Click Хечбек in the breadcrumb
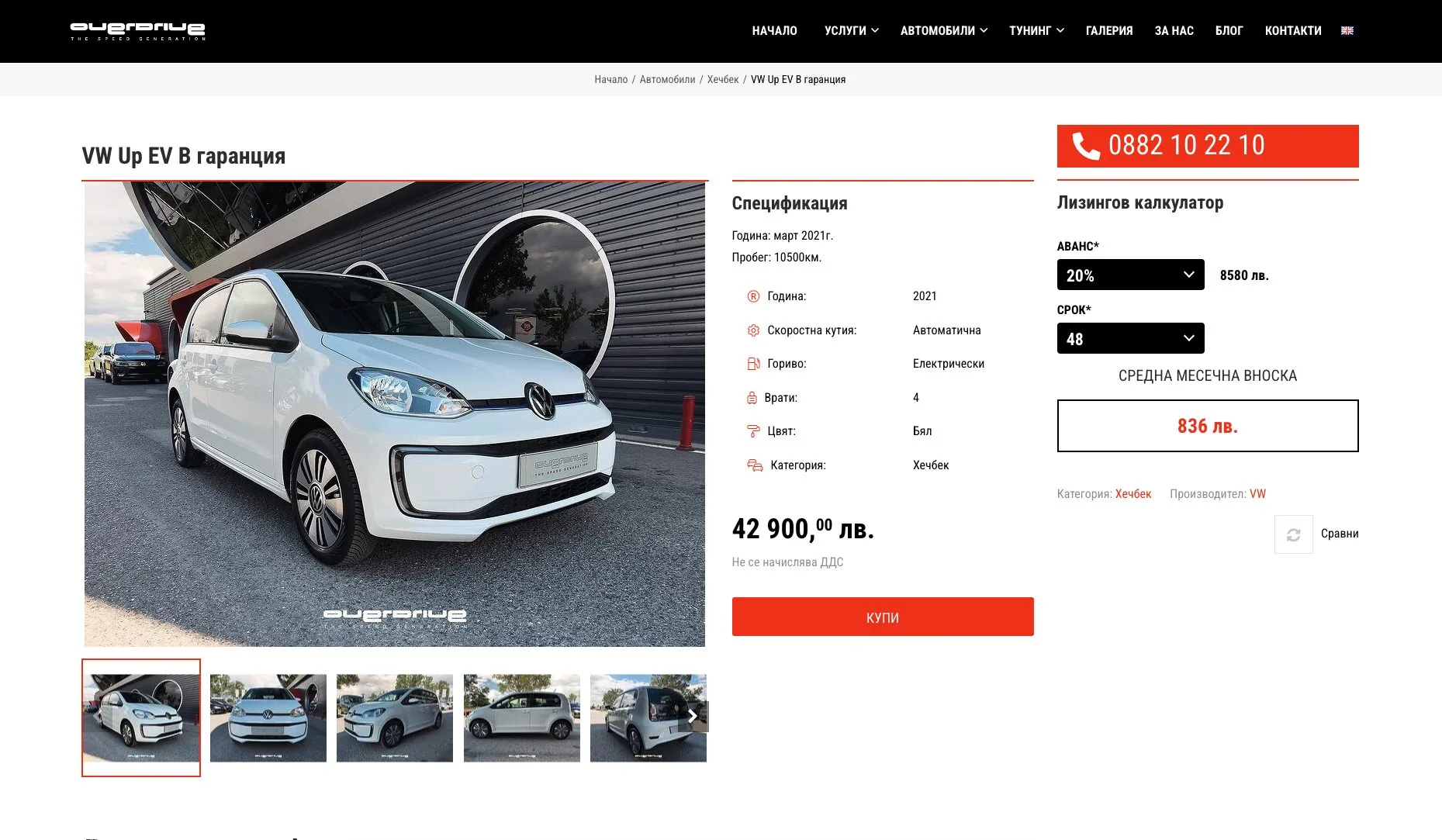1442x840 pixels. pyautogui.click(x=723, y=80)
